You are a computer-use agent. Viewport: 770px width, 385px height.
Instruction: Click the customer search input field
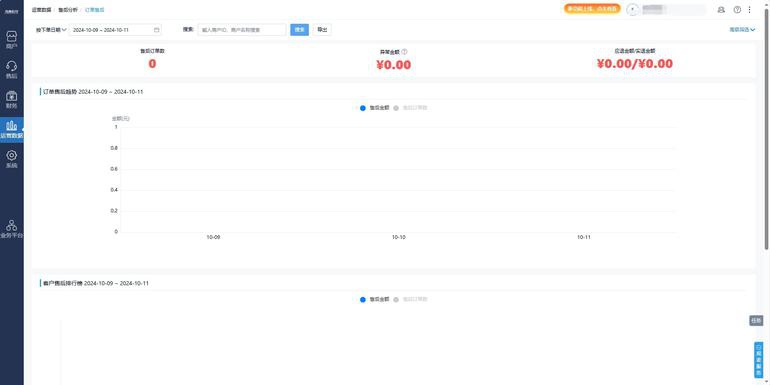point(242,30)
